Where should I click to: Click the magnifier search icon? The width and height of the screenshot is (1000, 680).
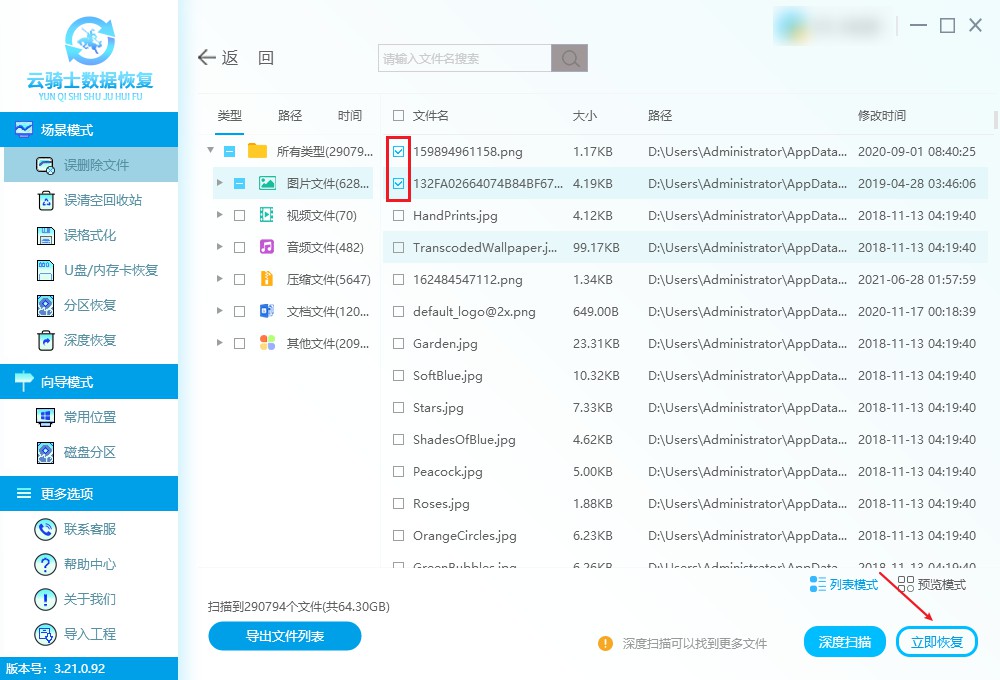pos(569,58)
